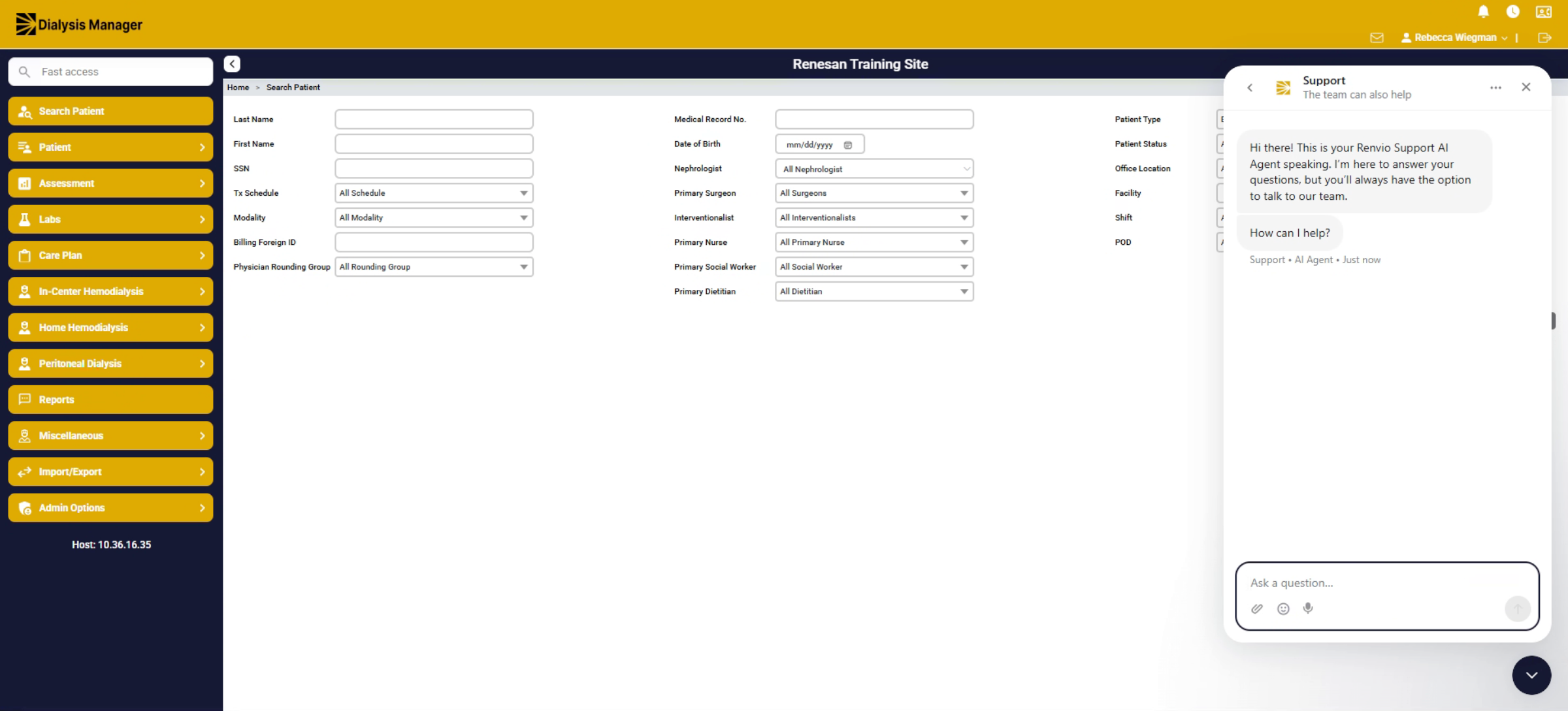Expand the Assessment sidebar menu
The image size is (1568, 711).
[110, 183]
